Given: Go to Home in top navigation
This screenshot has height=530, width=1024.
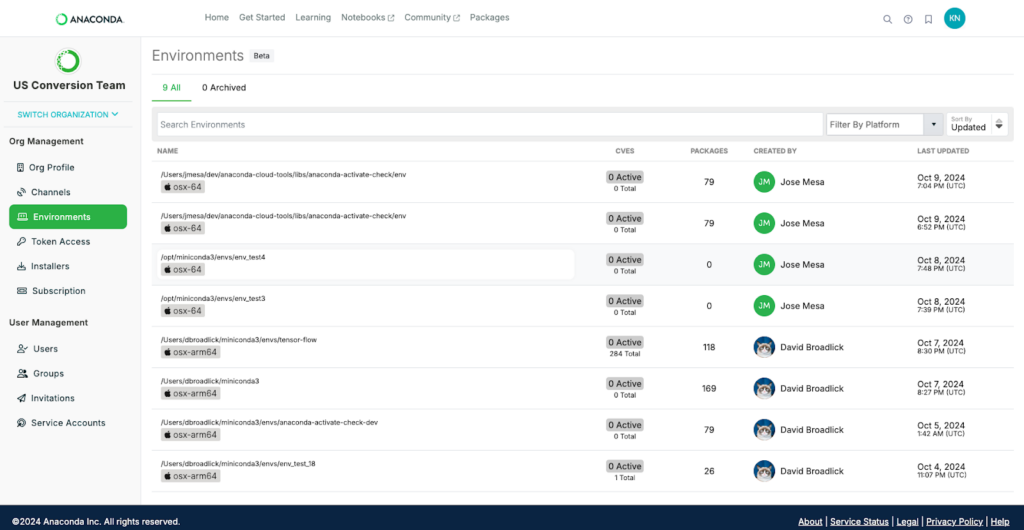Looking at the screenshot, I should pos(217,18).
